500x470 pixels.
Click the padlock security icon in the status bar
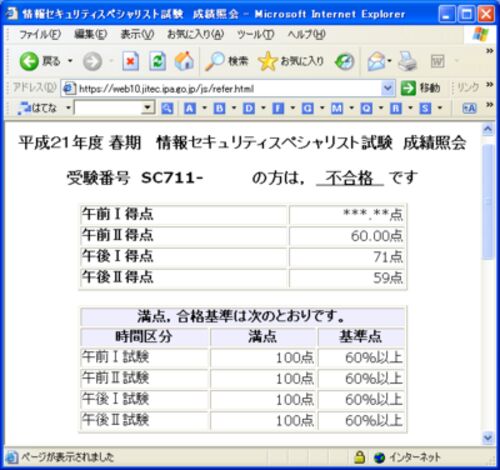click(359, 457)
